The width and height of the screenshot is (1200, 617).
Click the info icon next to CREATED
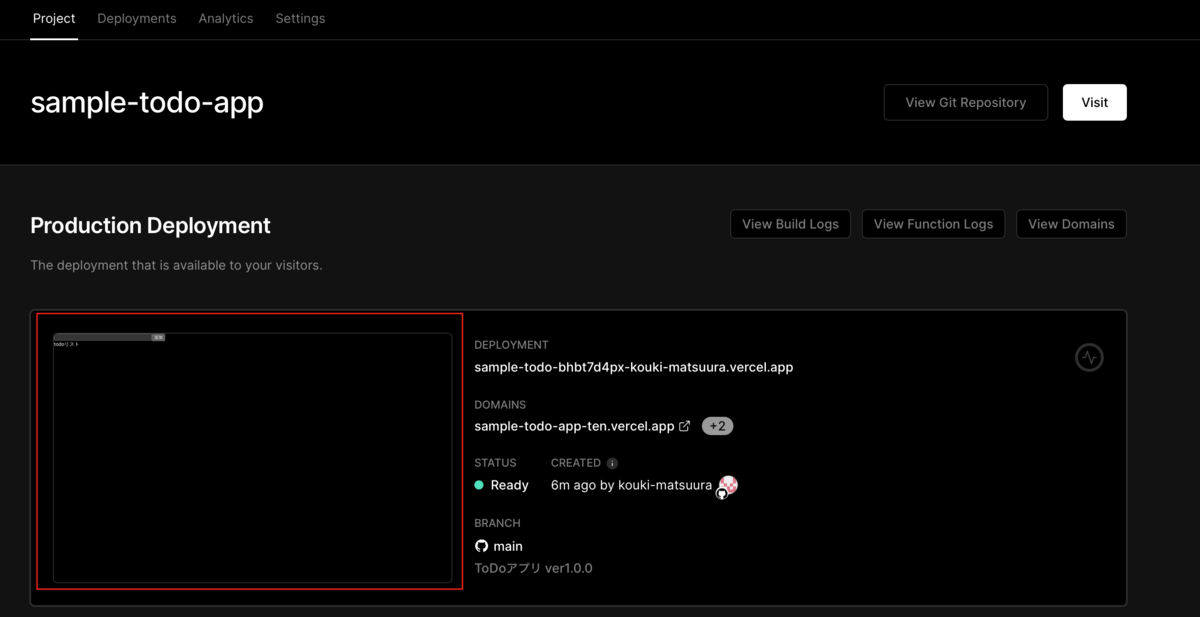pos(612,463)
